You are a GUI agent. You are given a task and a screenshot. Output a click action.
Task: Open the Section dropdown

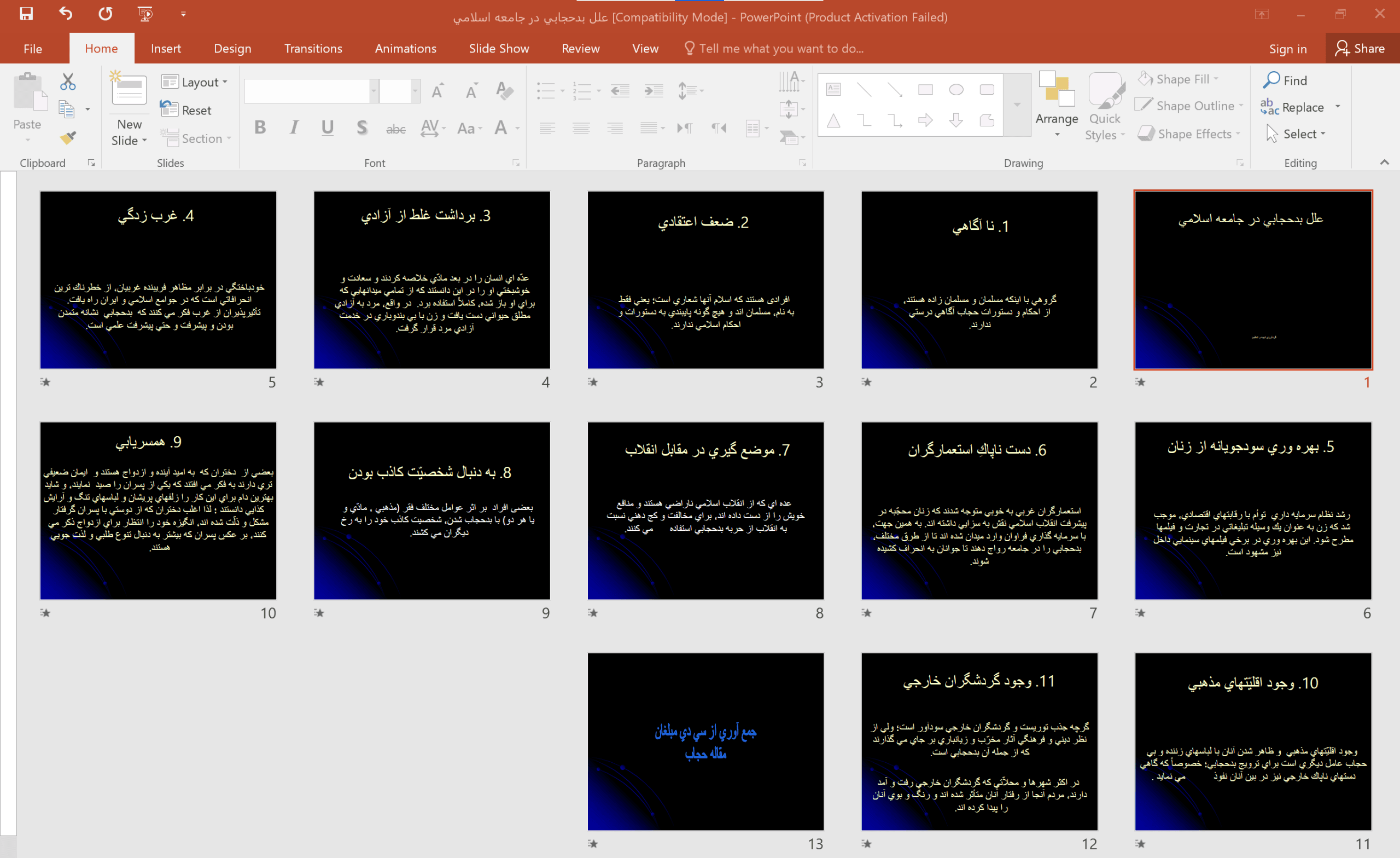point(196,138)
